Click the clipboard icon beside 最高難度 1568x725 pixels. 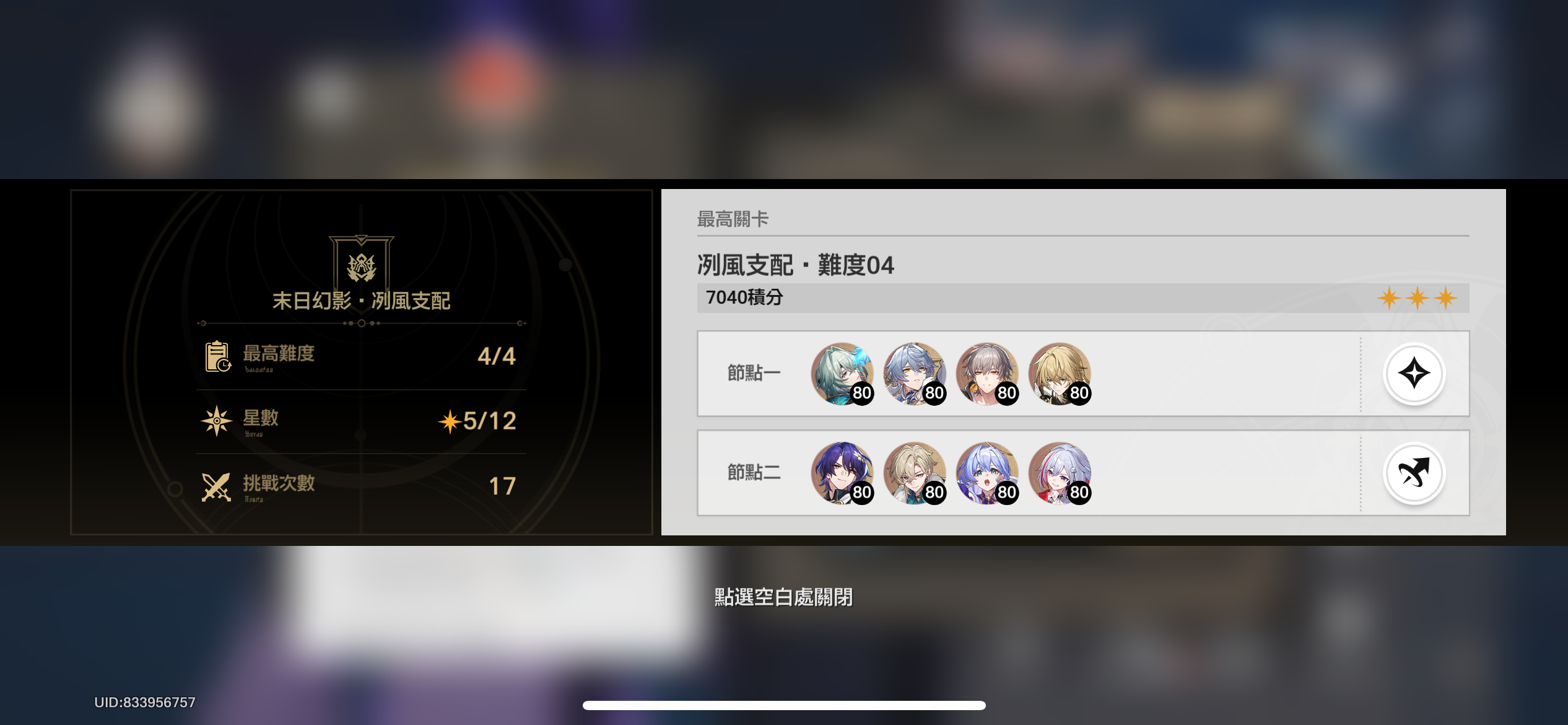[218, 356]
